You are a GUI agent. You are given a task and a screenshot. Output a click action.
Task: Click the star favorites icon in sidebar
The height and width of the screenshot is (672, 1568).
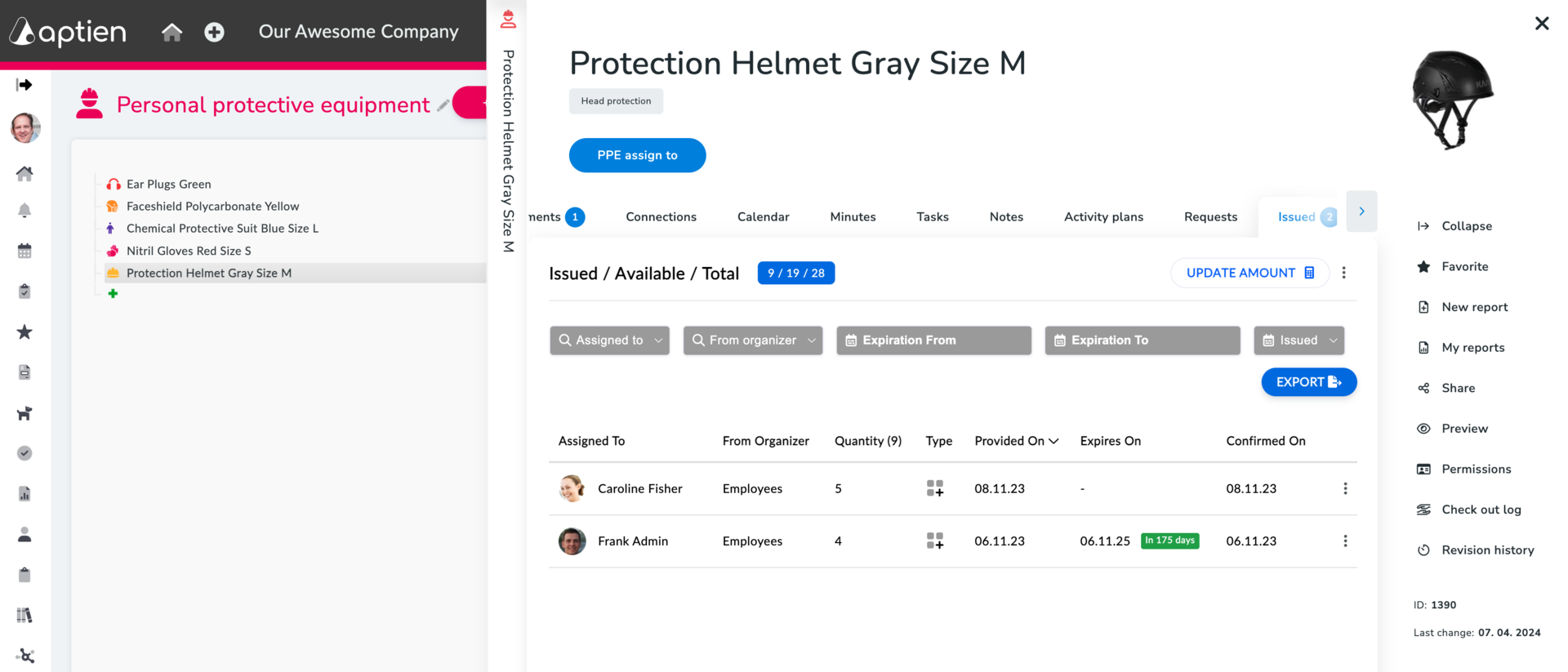point(24,332)
